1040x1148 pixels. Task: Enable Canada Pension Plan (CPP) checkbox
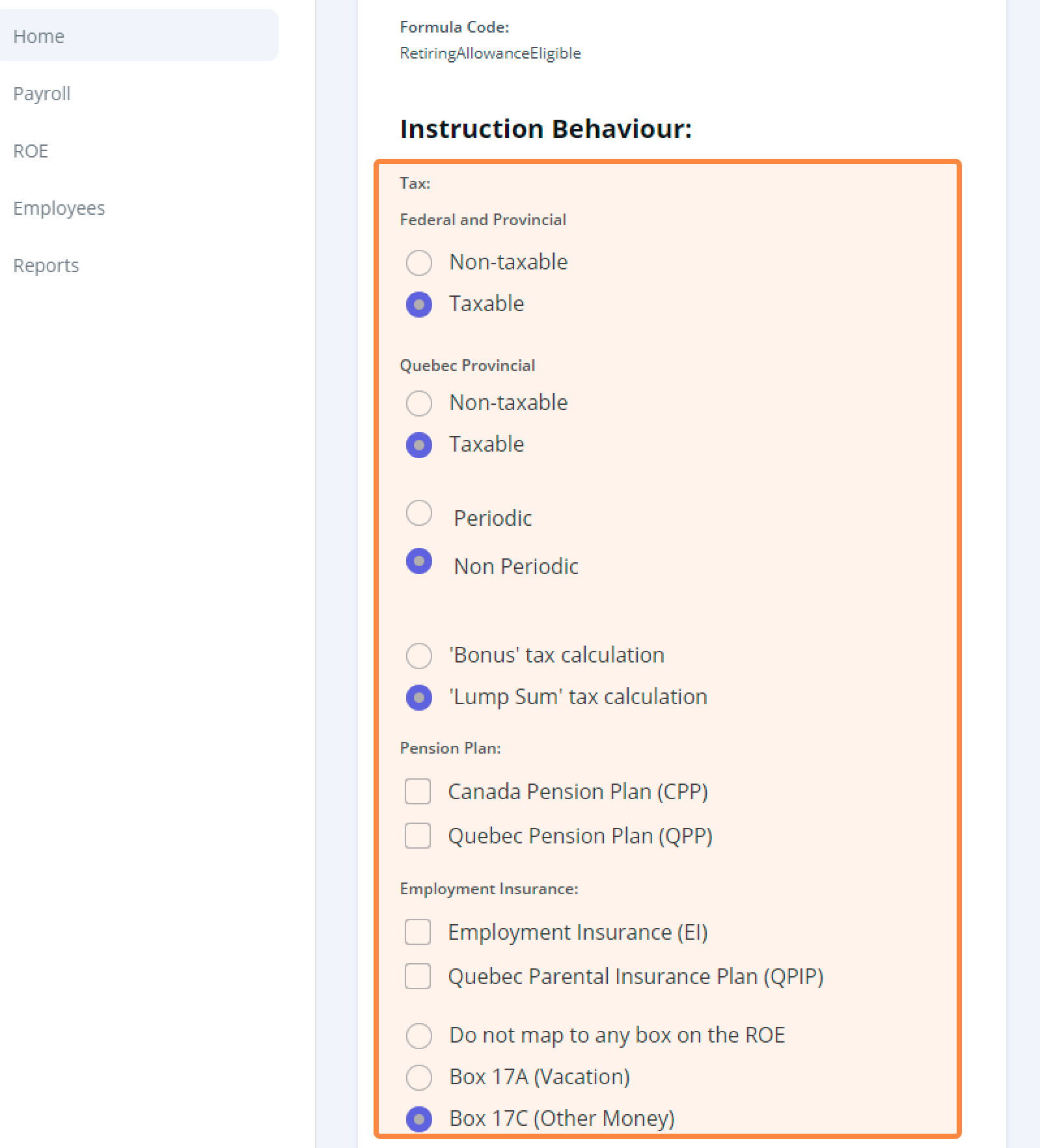(418, 791)
